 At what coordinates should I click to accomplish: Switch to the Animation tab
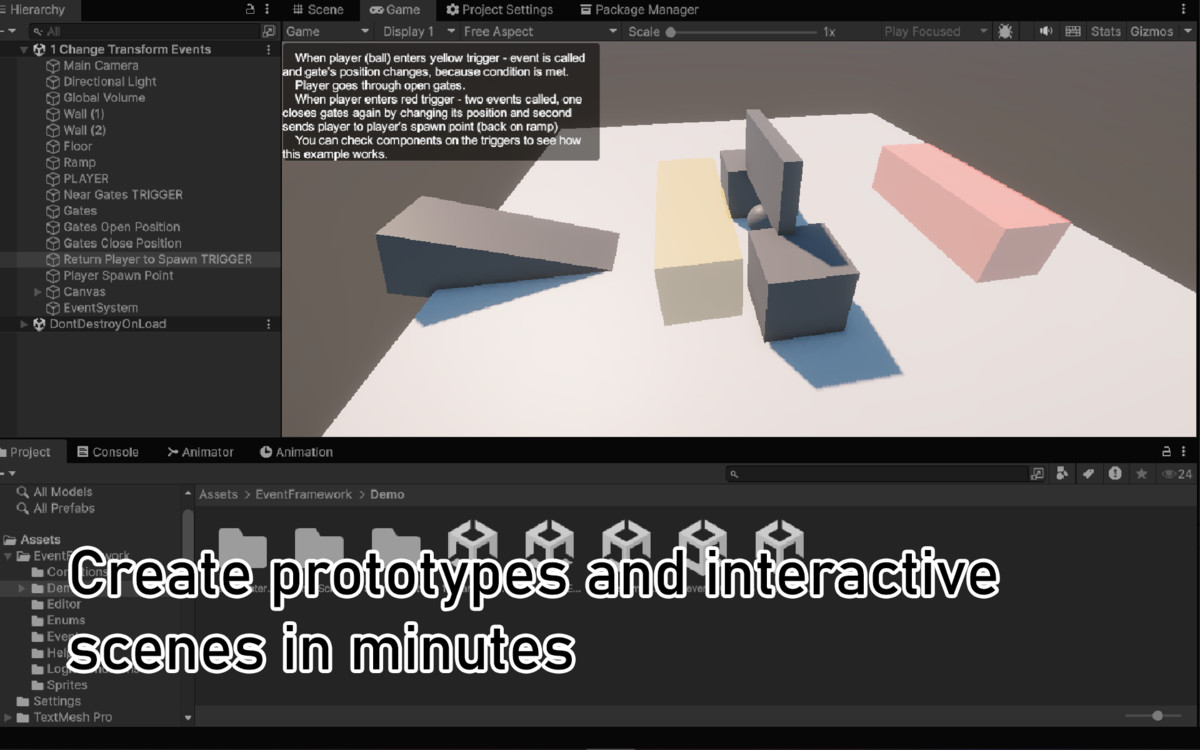point(296,452)
